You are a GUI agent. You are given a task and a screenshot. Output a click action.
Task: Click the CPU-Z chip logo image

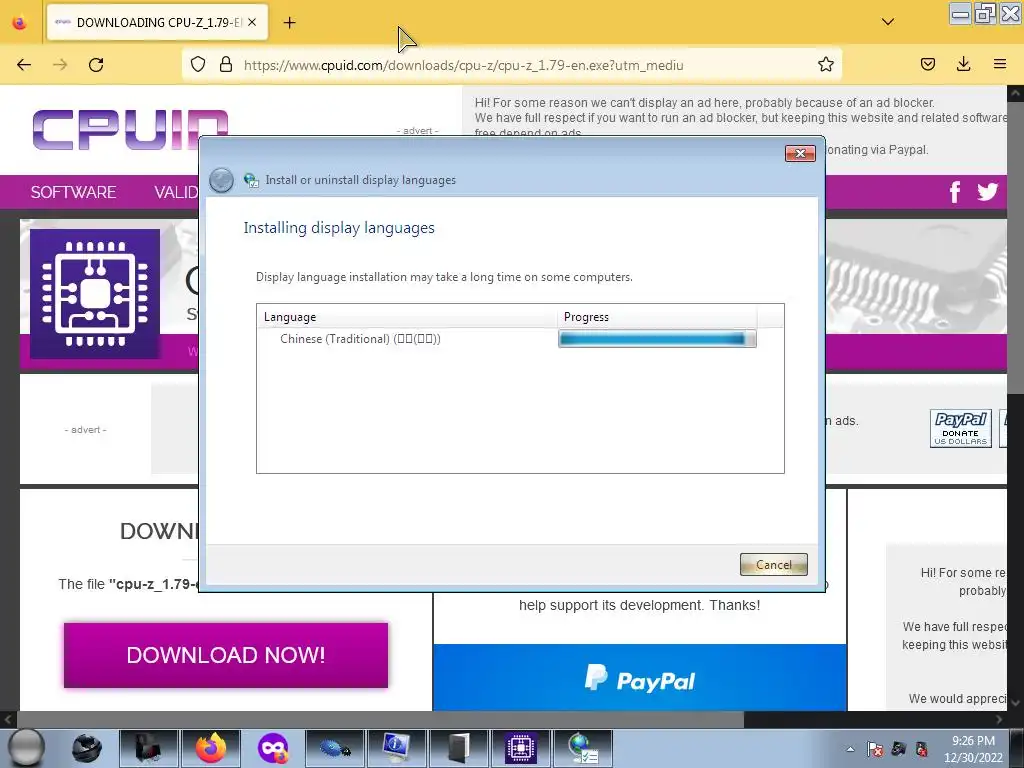[95, 293]
